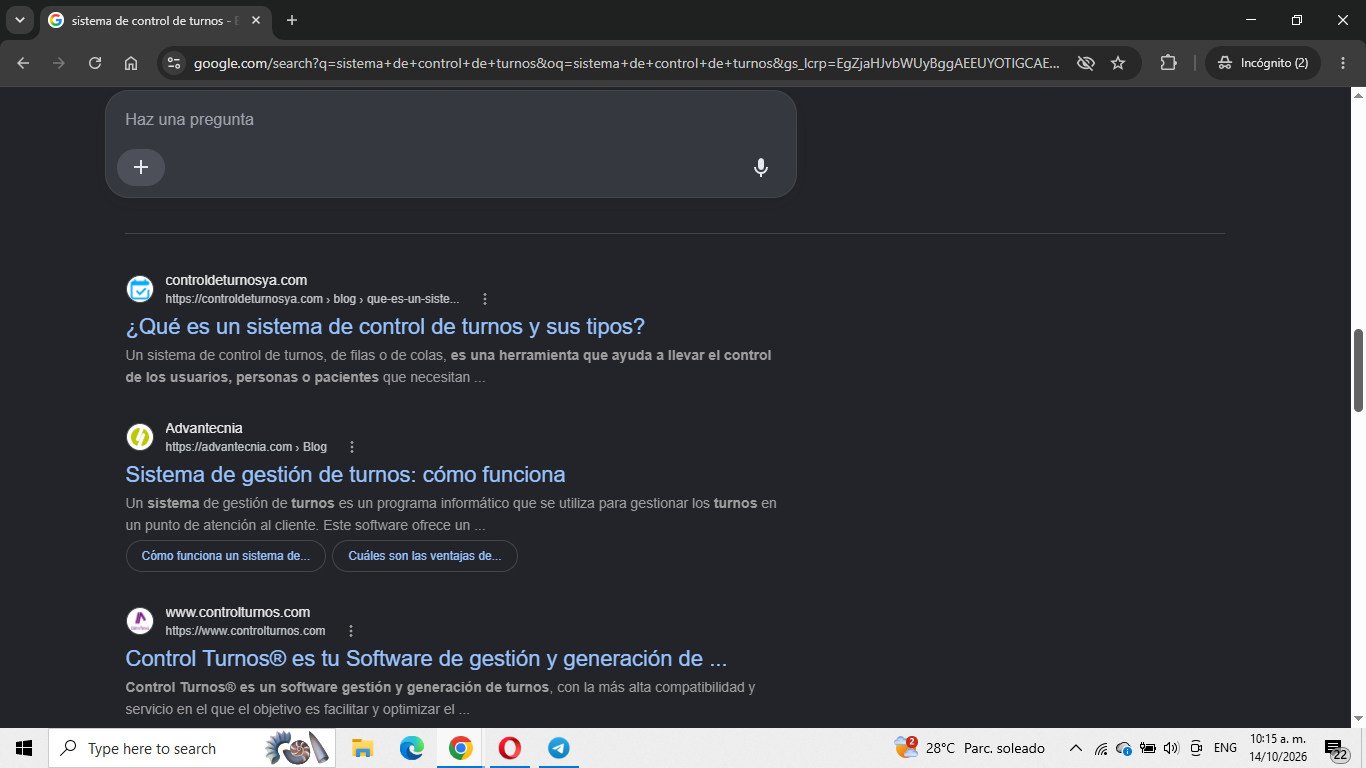Open Chrome three-dot menu
The width and height of the screenshot is (1366, 768).
pyautogui.click(x=1343, y=63)
